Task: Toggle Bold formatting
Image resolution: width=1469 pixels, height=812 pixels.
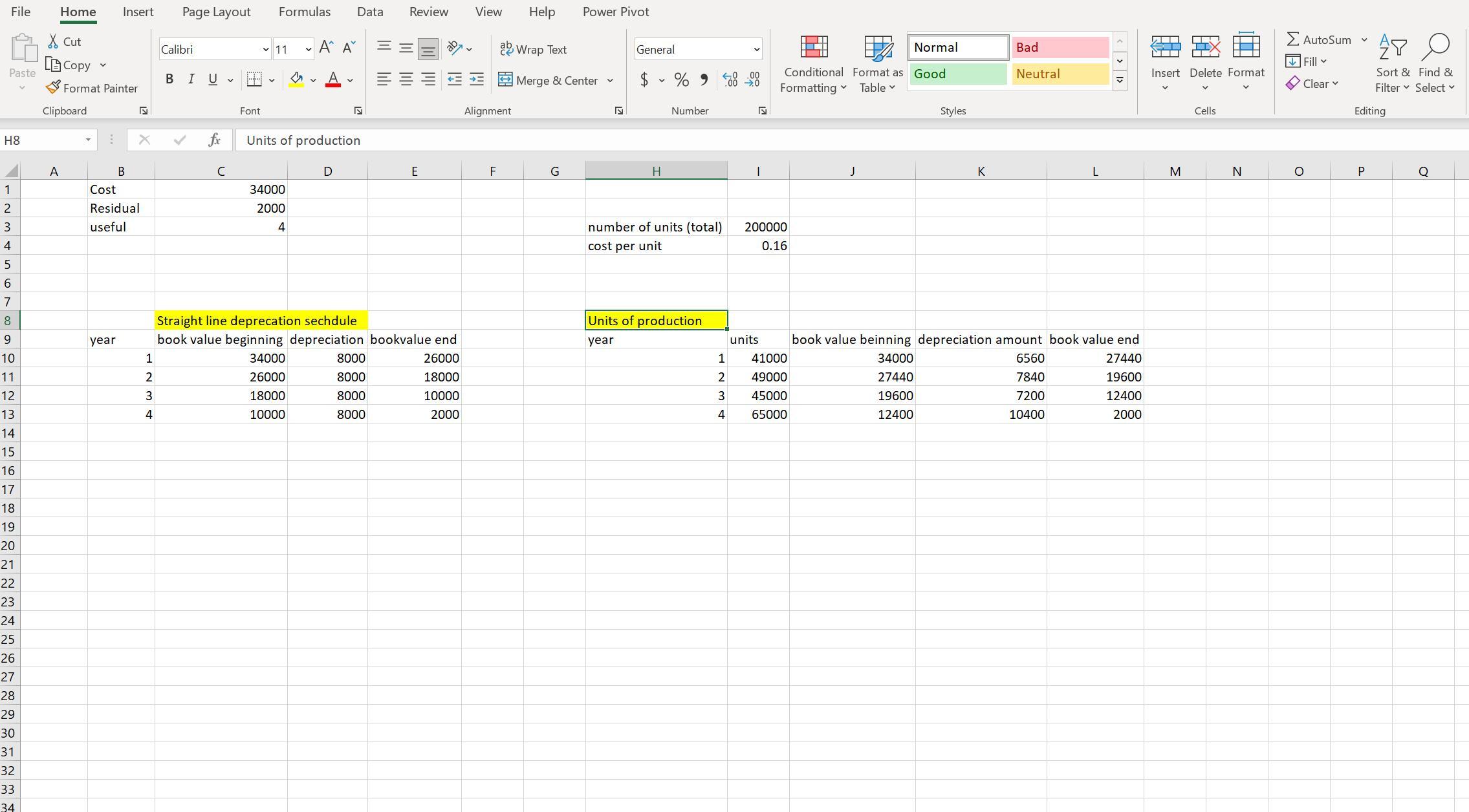Action: click(169, 80)
